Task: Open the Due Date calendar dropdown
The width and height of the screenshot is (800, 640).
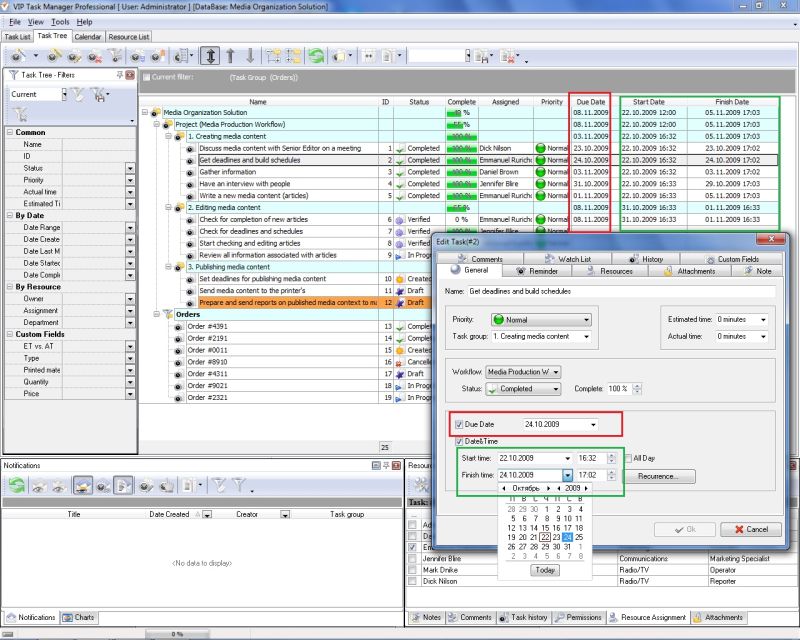Action: coord(593,424)
